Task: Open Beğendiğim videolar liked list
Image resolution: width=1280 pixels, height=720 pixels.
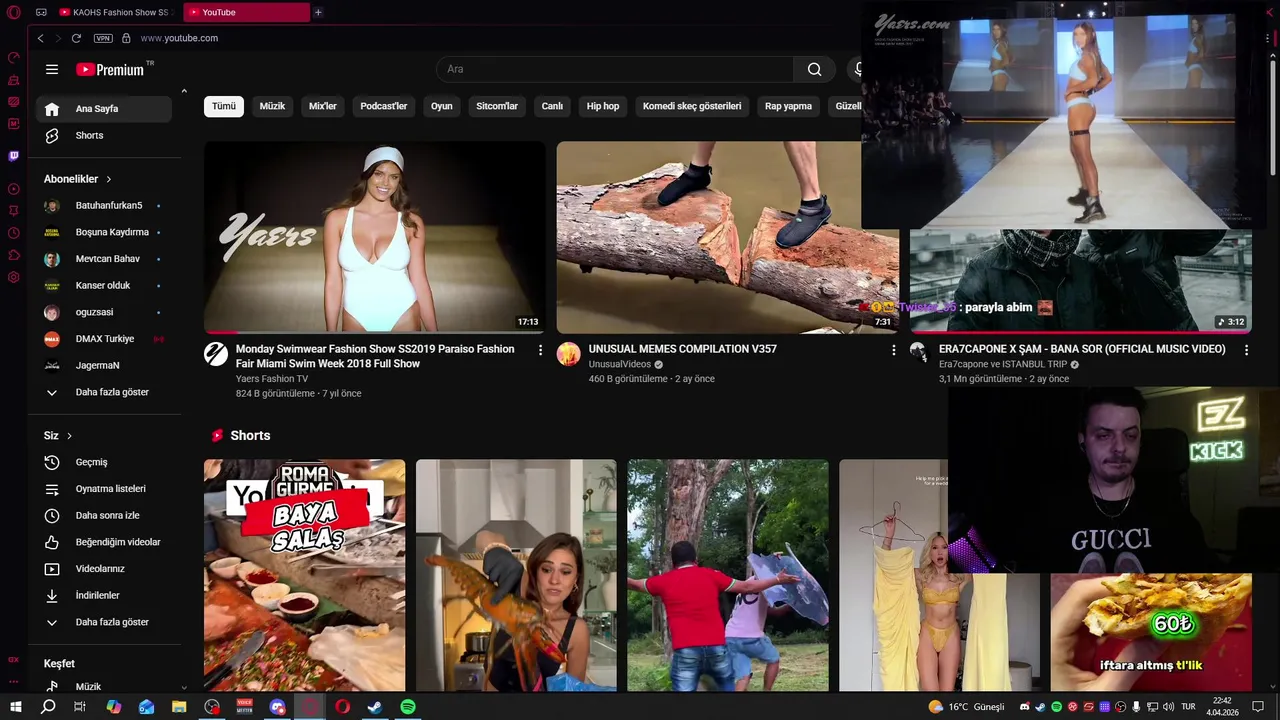Action: pyautogui.click(x=104, y=542)
